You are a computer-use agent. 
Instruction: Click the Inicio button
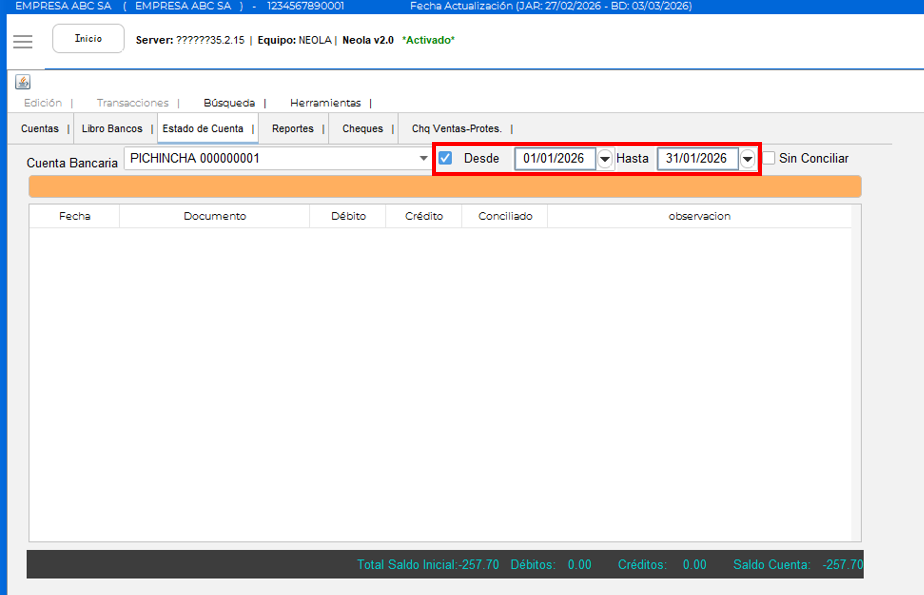coord(88,39)
